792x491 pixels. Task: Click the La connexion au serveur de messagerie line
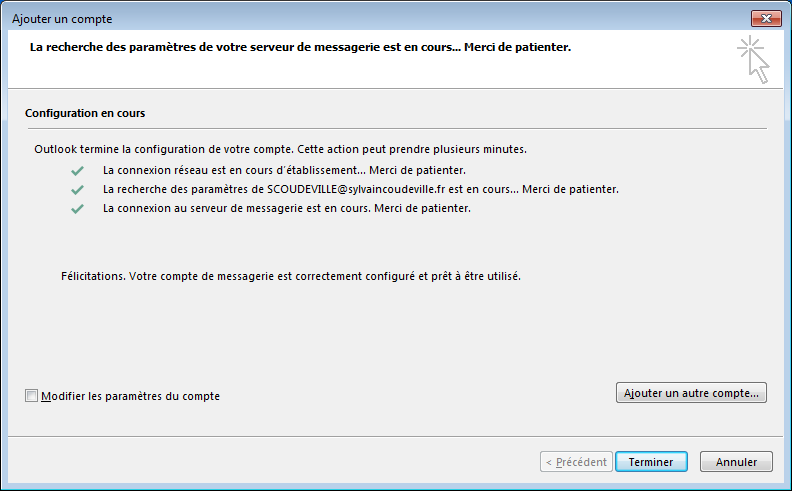click(286, 209)
